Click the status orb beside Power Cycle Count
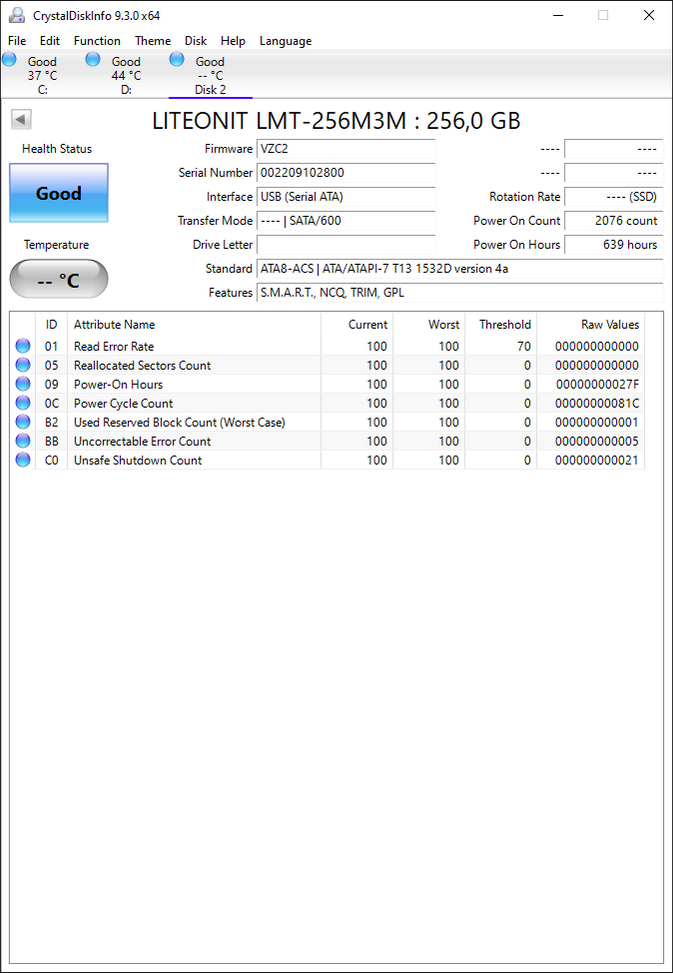673x973 pixels. (23, 404)
